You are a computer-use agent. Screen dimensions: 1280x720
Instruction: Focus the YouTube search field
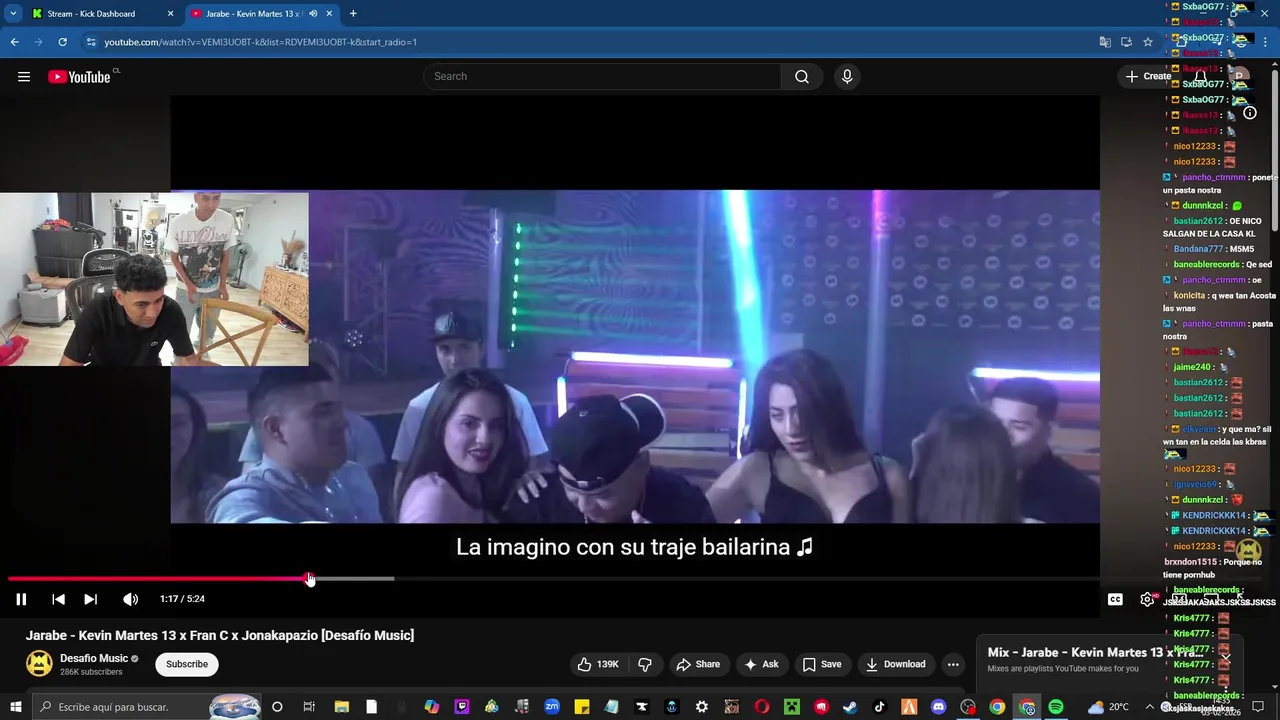602,77
